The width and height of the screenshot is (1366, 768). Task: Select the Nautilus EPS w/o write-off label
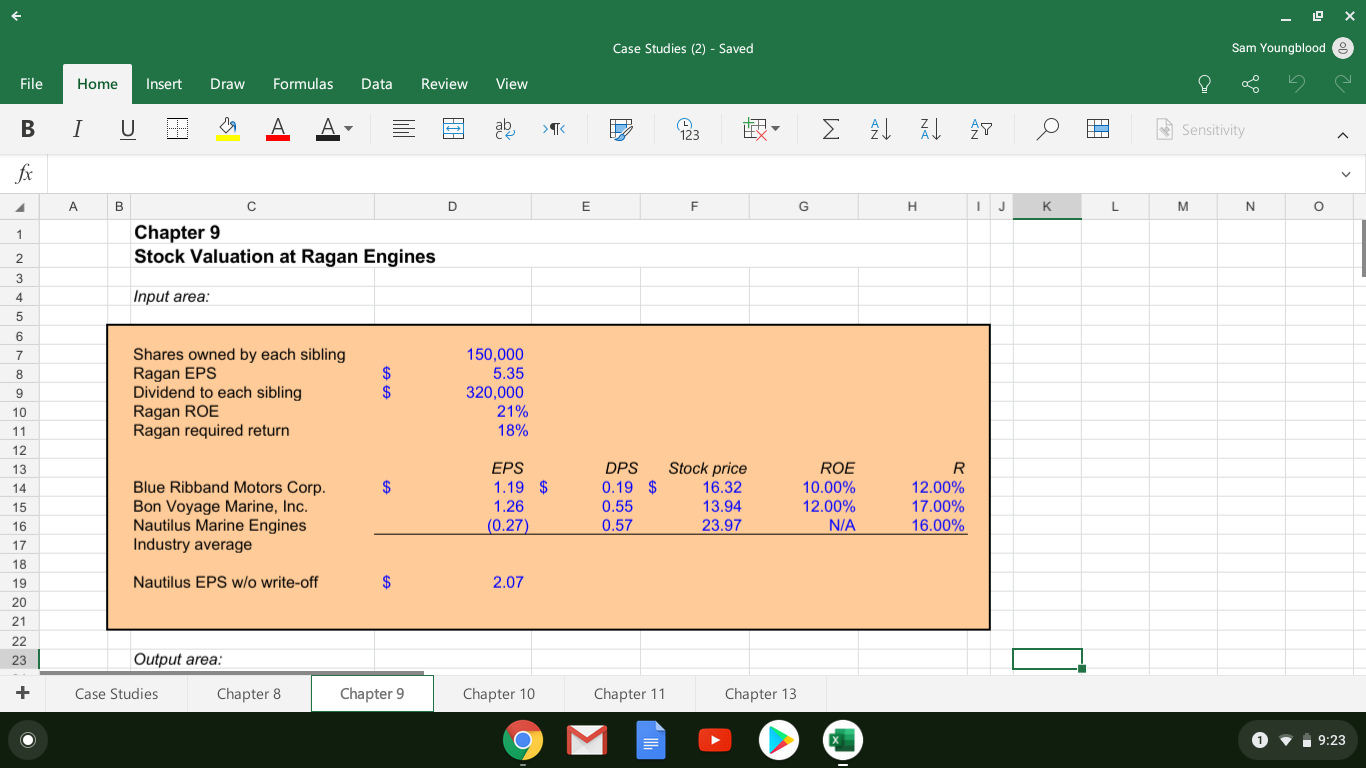click(x=226, y=582)
